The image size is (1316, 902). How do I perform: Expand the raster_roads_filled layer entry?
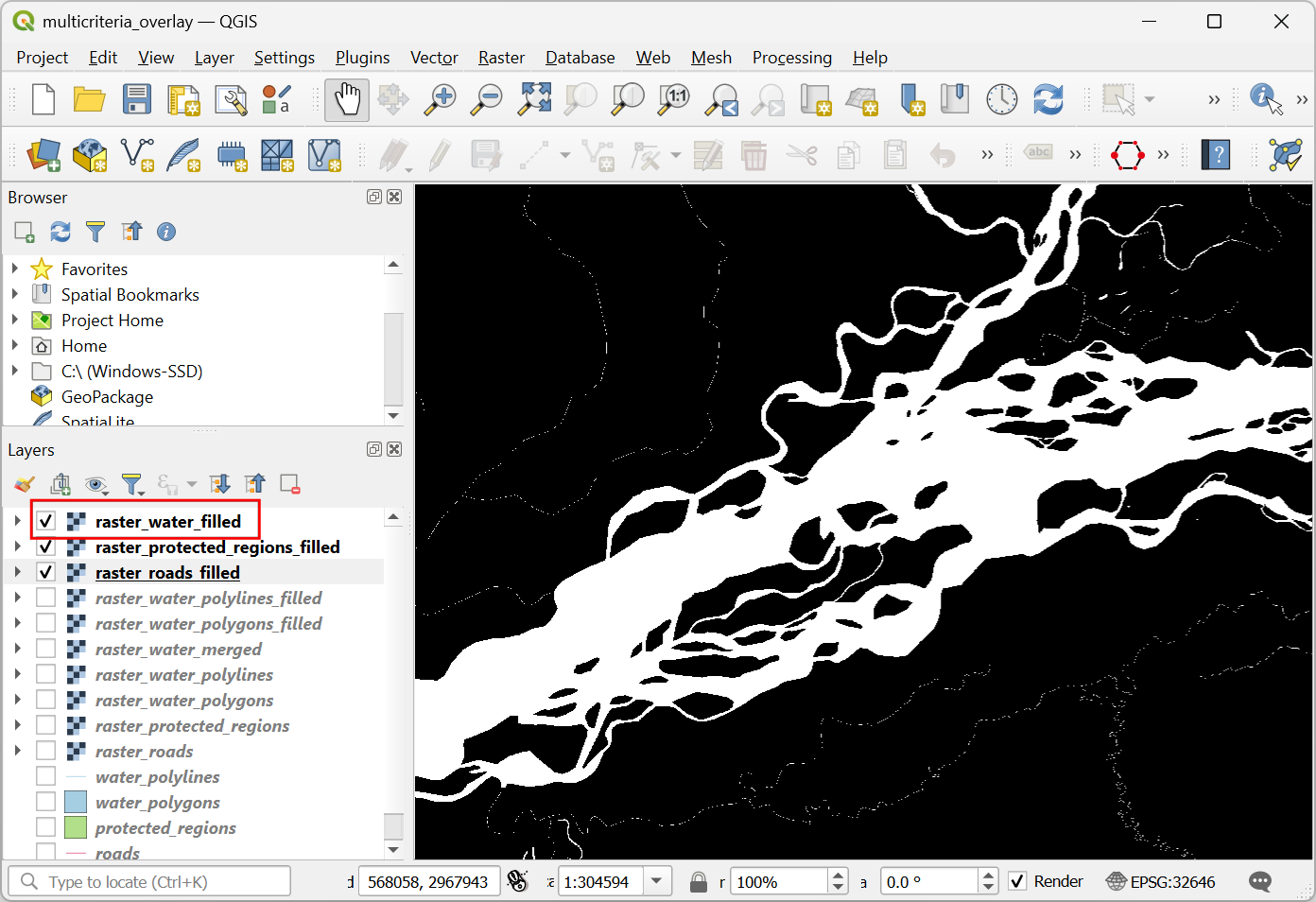click(x=17, y=572)
